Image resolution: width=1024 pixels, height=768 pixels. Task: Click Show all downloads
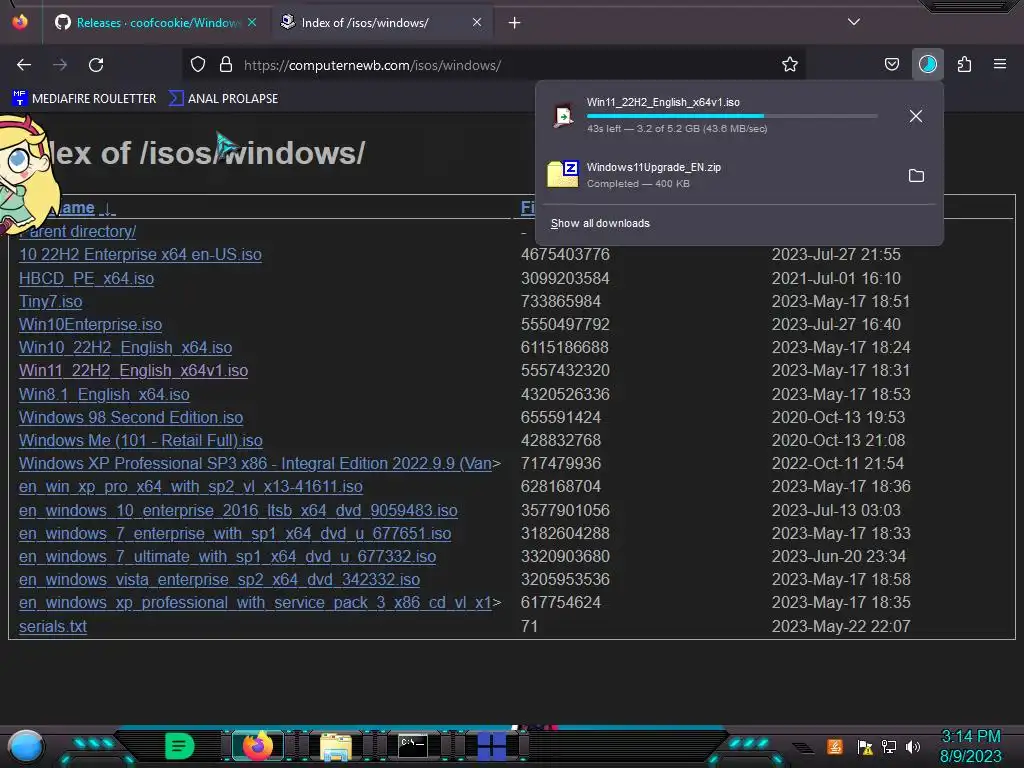click(600, 223)
